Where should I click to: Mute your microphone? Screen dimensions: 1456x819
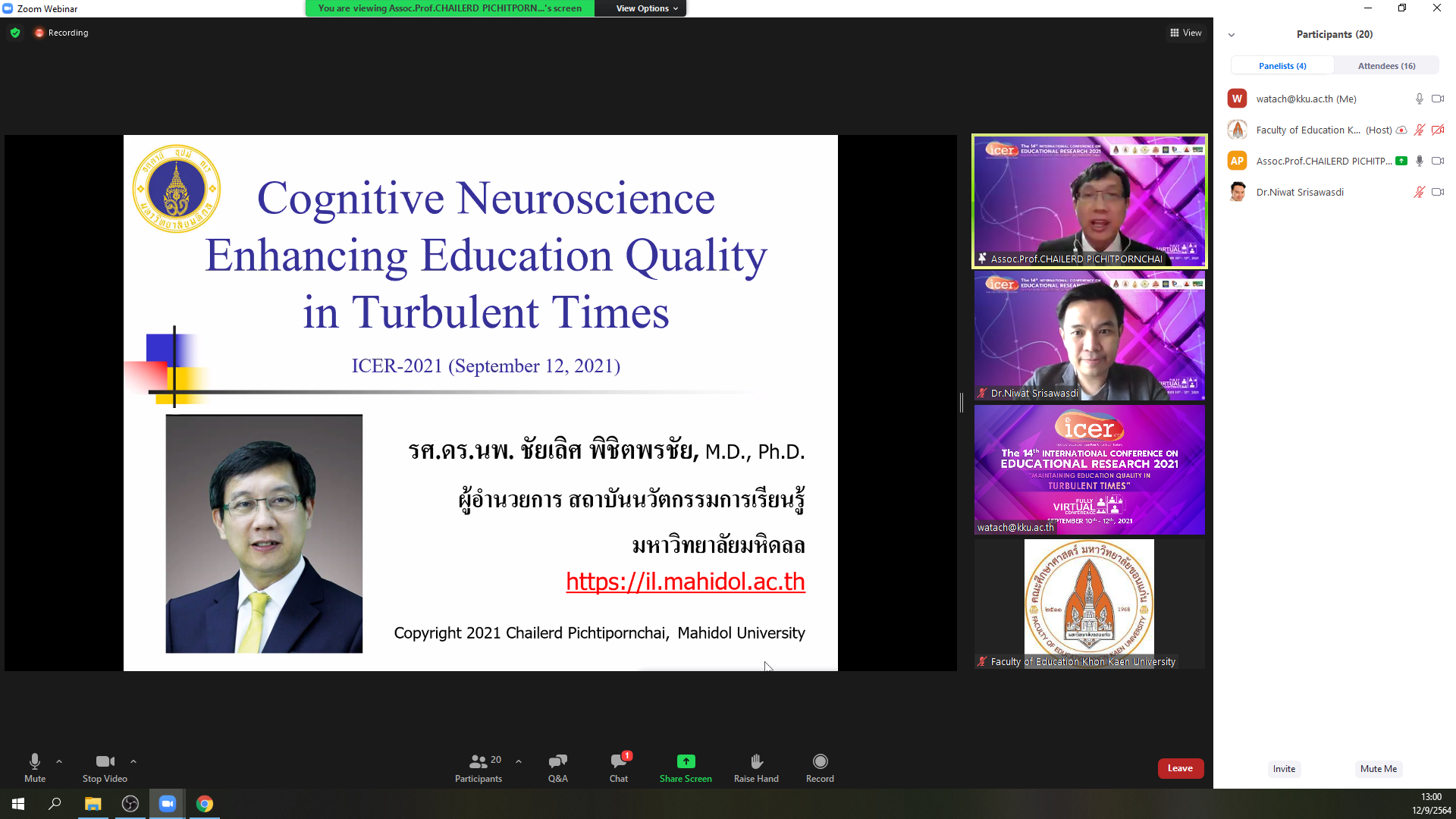pyautogui.click(x=35, y=761)
